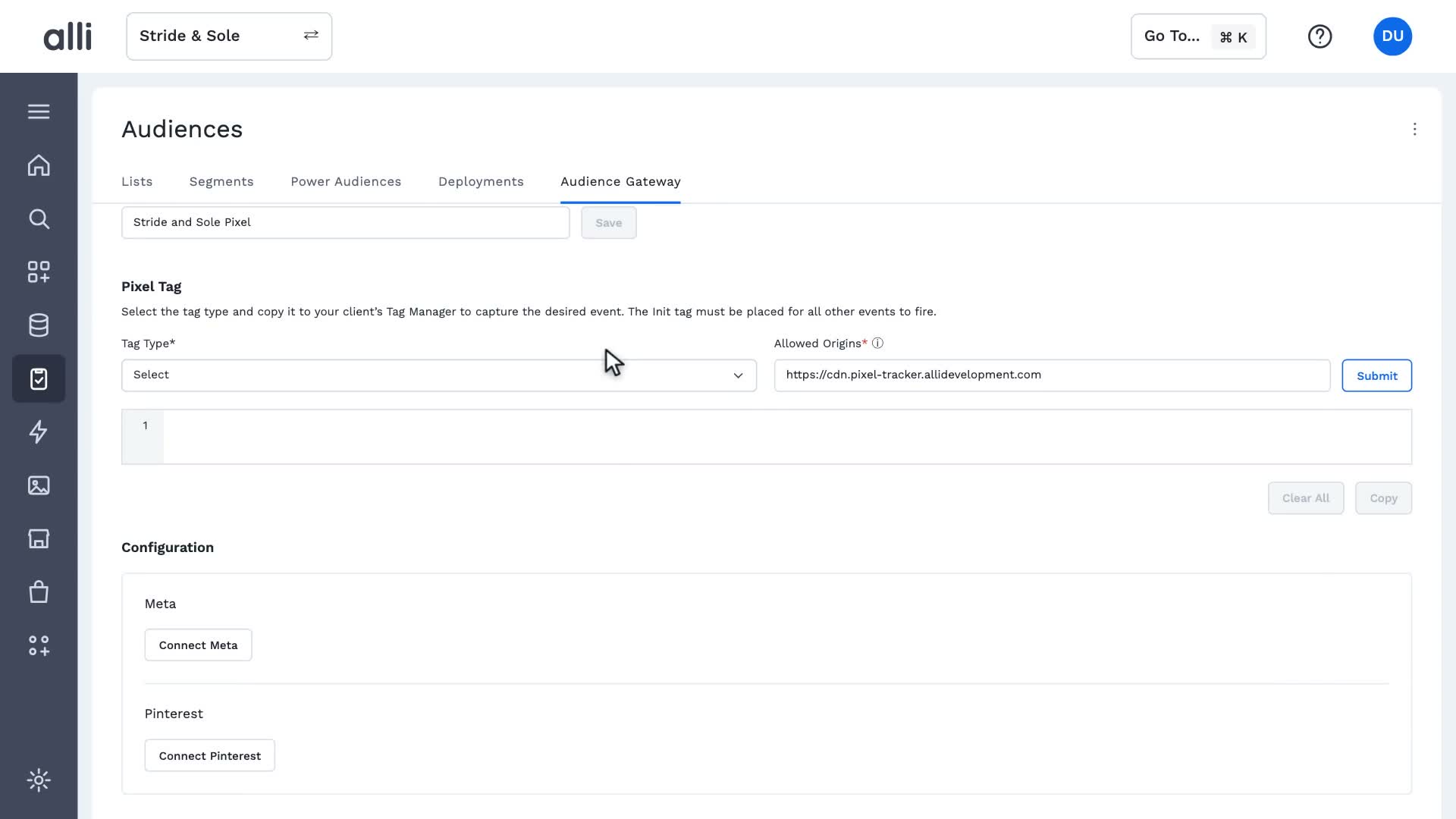Go to Home via sidebar icon

coord(39,165)
